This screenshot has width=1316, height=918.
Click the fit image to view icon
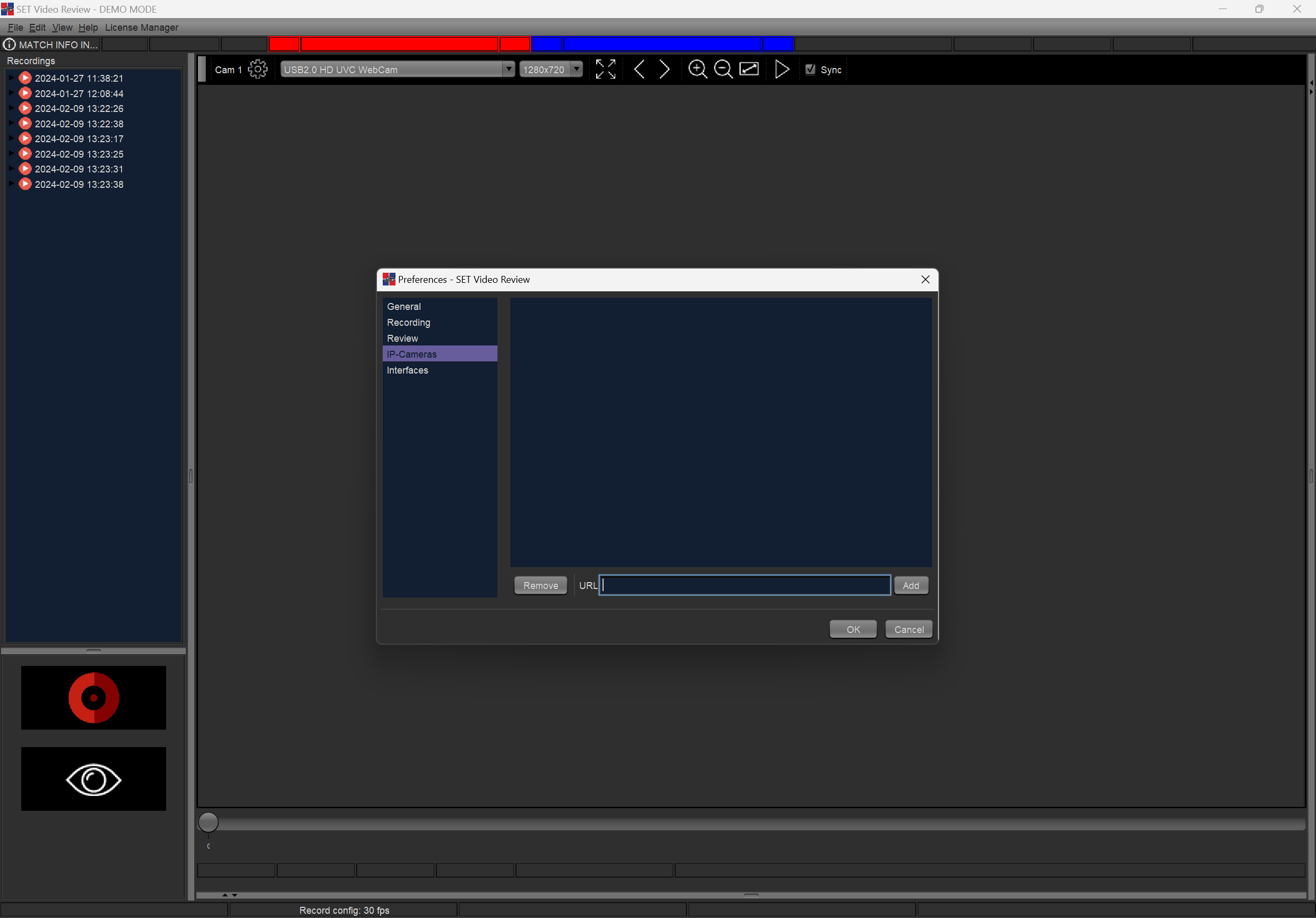(749, 70)
